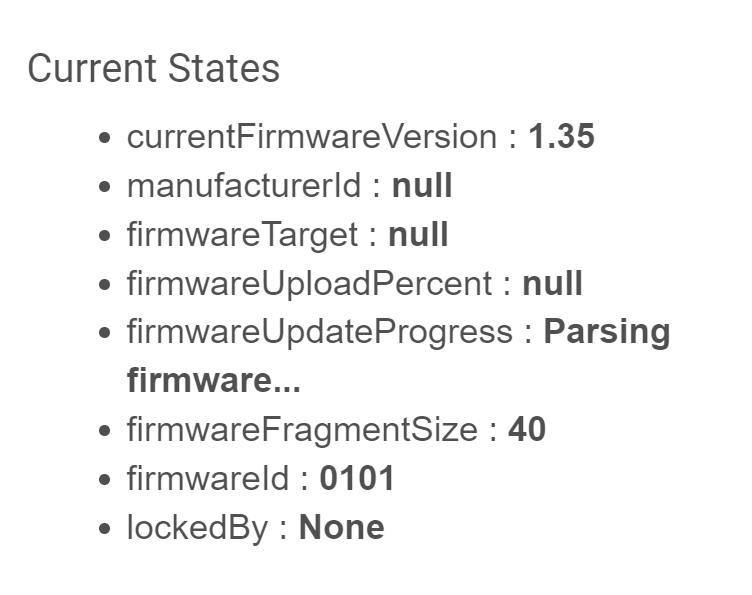
Task: Click the null value beside firmwareTarget
Action: [x=418, y=234]
